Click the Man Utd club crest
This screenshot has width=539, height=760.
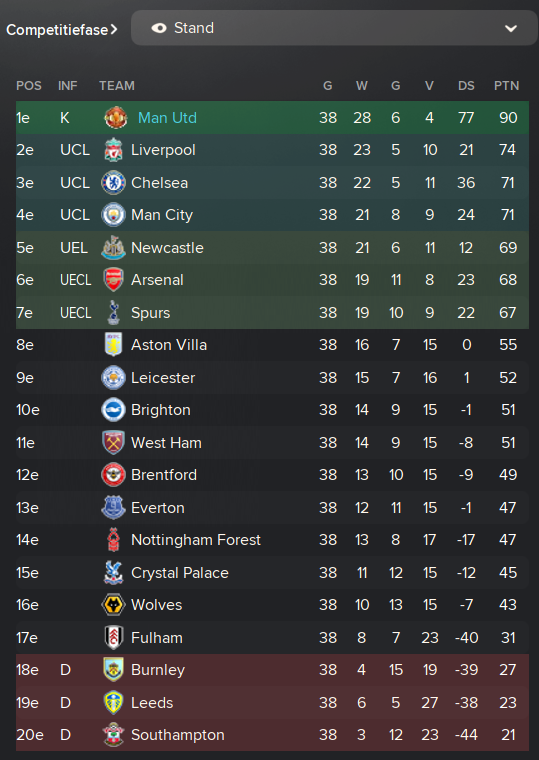point(115,118)
